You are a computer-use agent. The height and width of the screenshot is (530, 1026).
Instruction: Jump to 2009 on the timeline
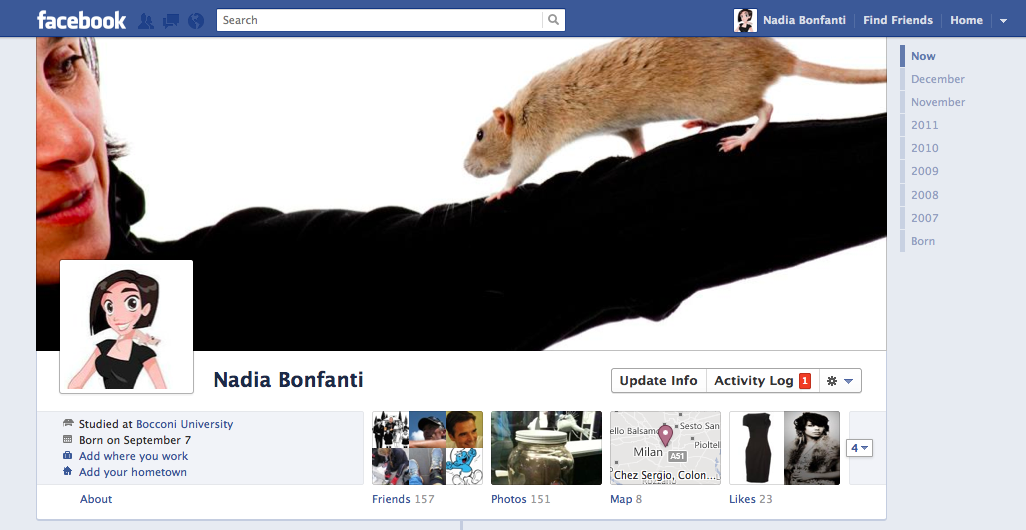(924, 172)
